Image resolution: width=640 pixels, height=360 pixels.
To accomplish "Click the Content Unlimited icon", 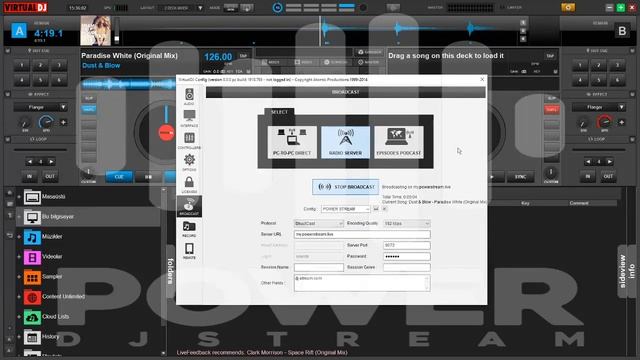I will (x=32, y=297).
